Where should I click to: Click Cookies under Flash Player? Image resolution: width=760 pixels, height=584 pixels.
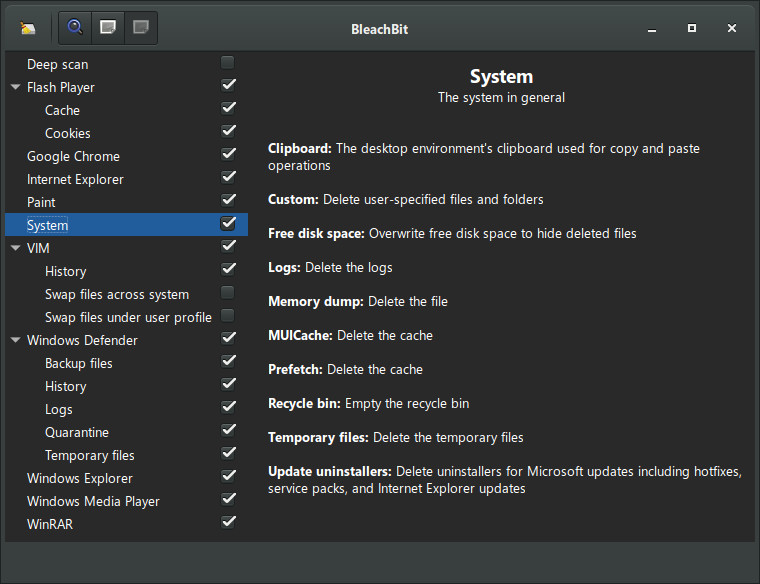coord(68,133)
